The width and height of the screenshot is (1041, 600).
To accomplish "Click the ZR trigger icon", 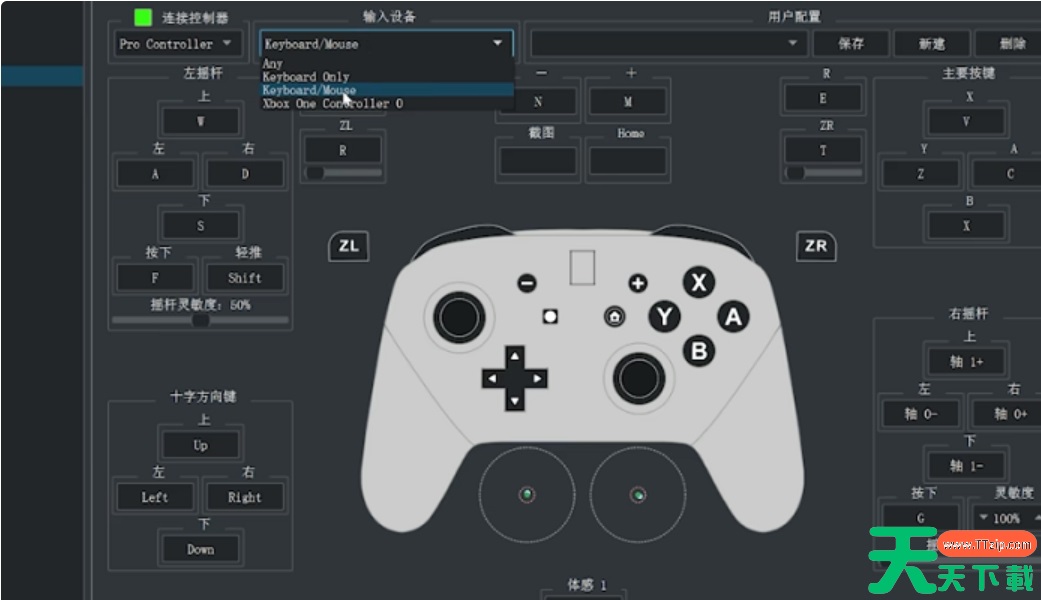I will (x=815, y=246).
